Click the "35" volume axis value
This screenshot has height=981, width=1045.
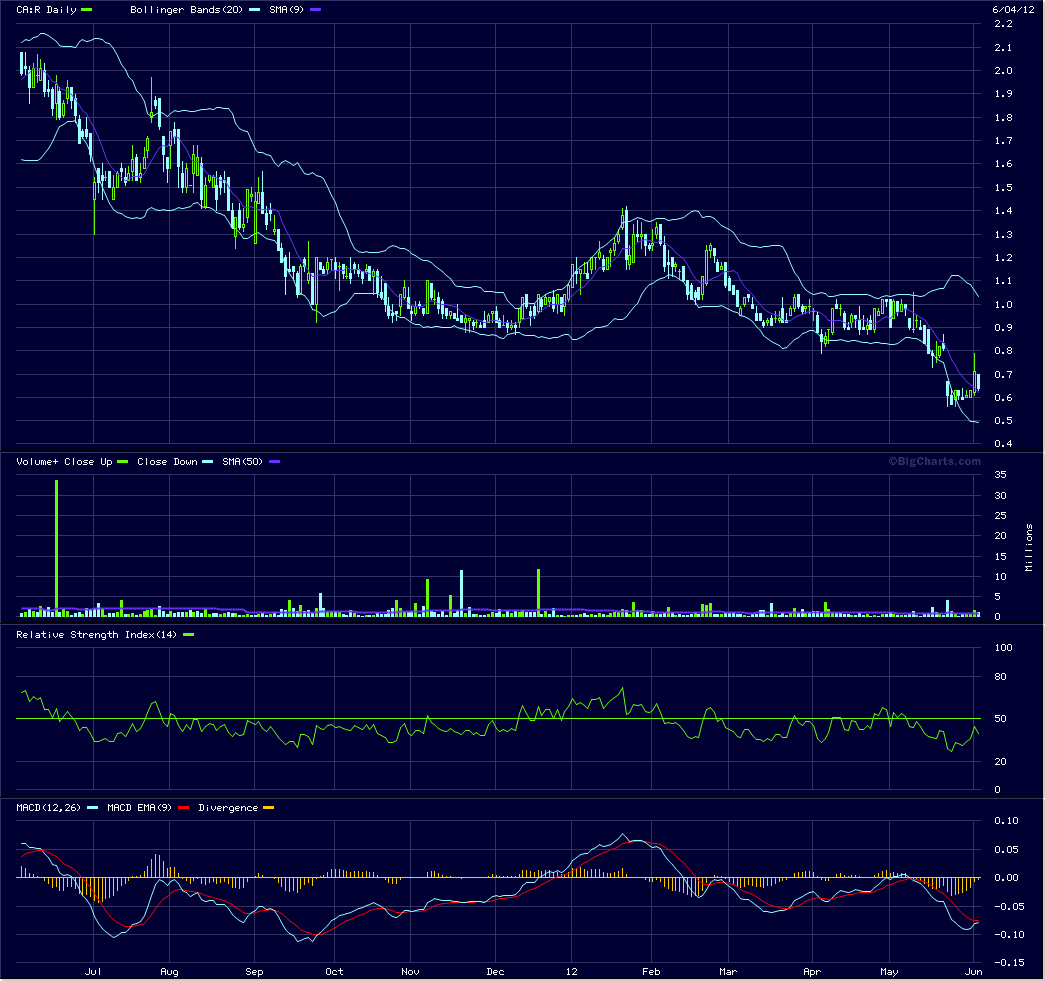pos(1000,475)
